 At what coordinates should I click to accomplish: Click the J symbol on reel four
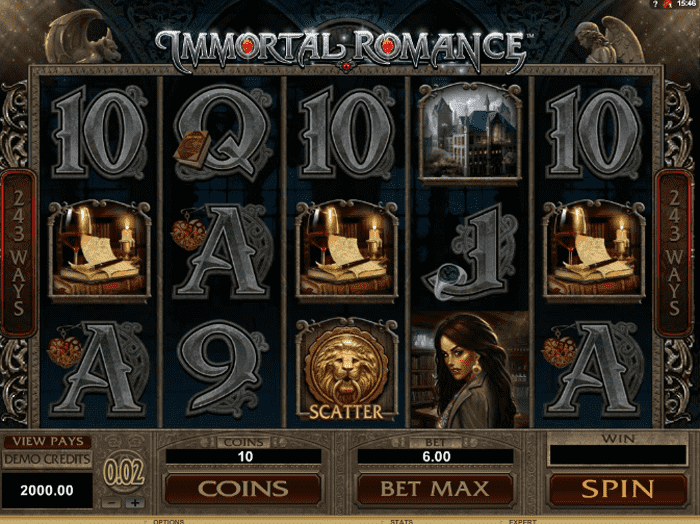pos(470,252)
